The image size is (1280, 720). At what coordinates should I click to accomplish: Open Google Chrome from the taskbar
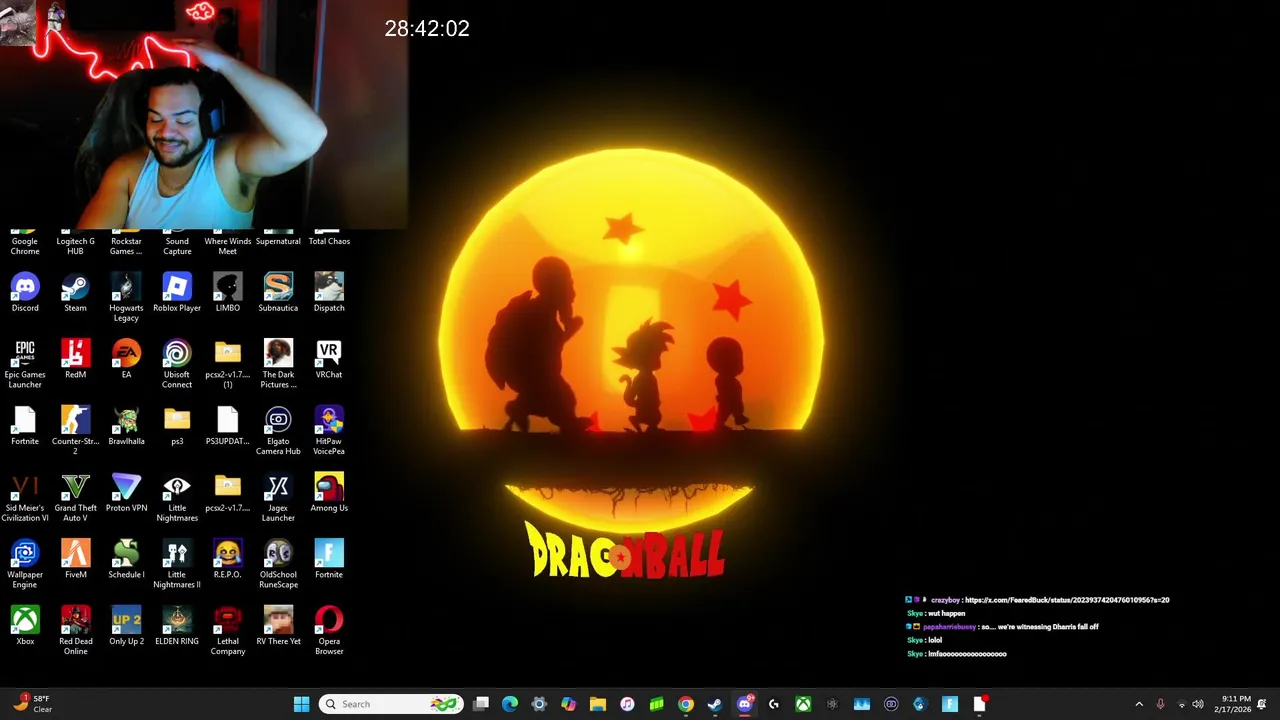point(686,704)
